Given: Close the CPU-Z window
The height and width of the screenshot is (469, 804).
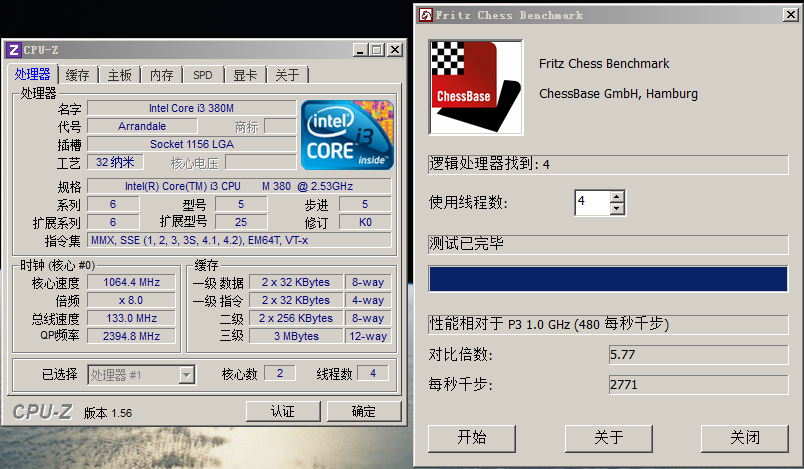Looking at the screenshot, I should tap(395, 50).
